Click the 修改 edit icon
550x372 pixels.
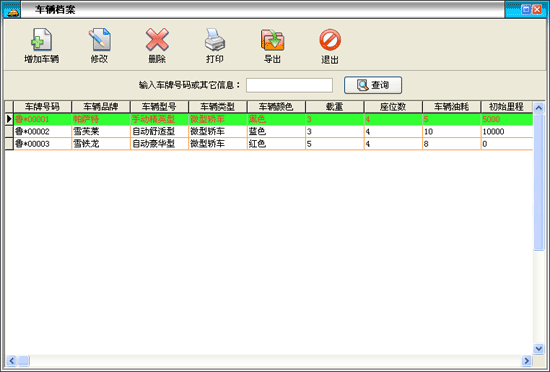(x=100, y=40)
